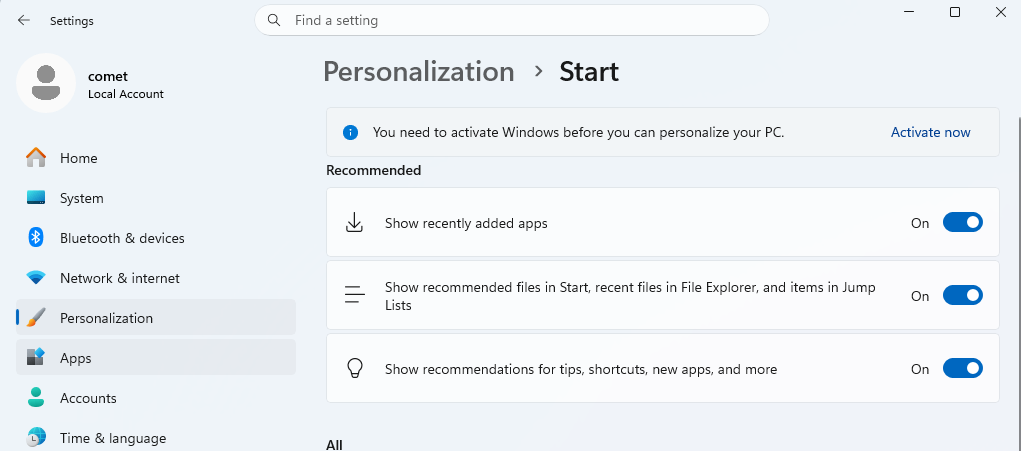The height and width of the screenshot is (451, 1021).
Task: Navigate to Accounts settings
Action: point(156,398)
